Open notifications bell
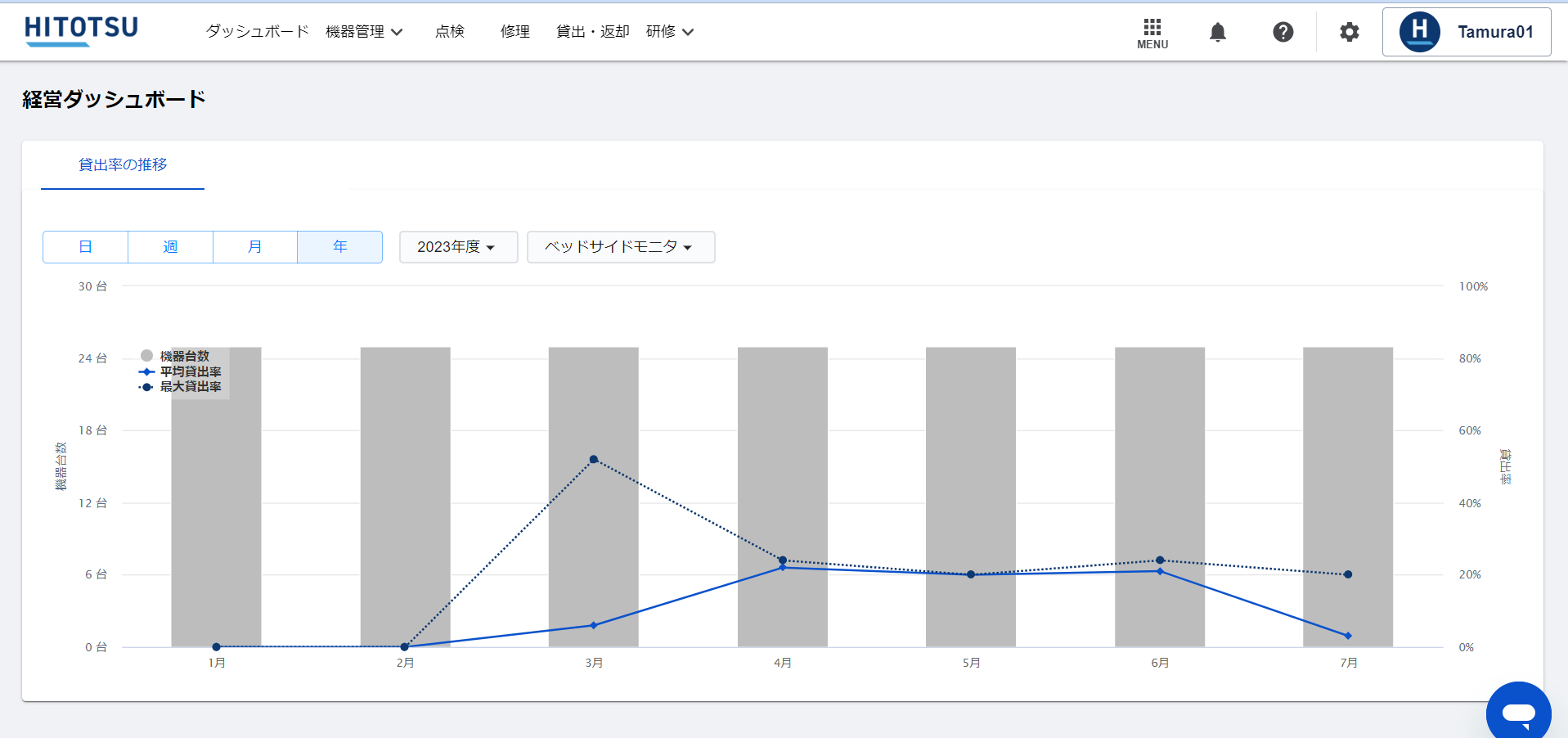Image resolution: width=1568 pixels, height=738 pixels. (1217, 32)
